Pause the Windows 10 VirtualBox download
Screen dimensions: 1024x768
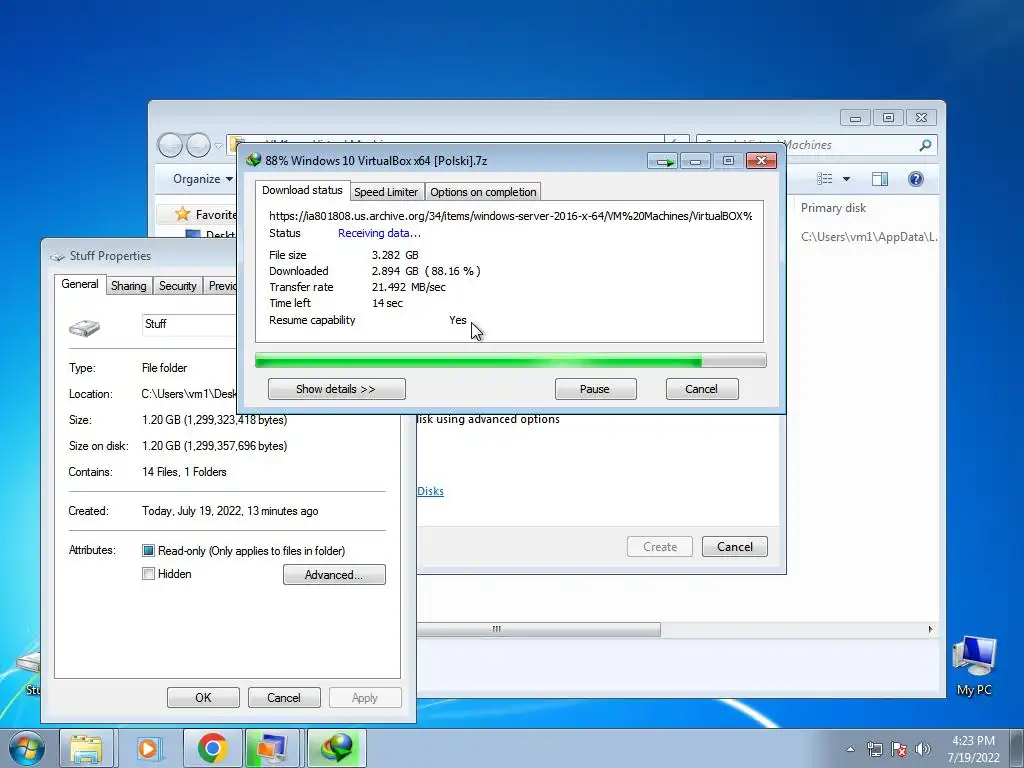[595, 389]
